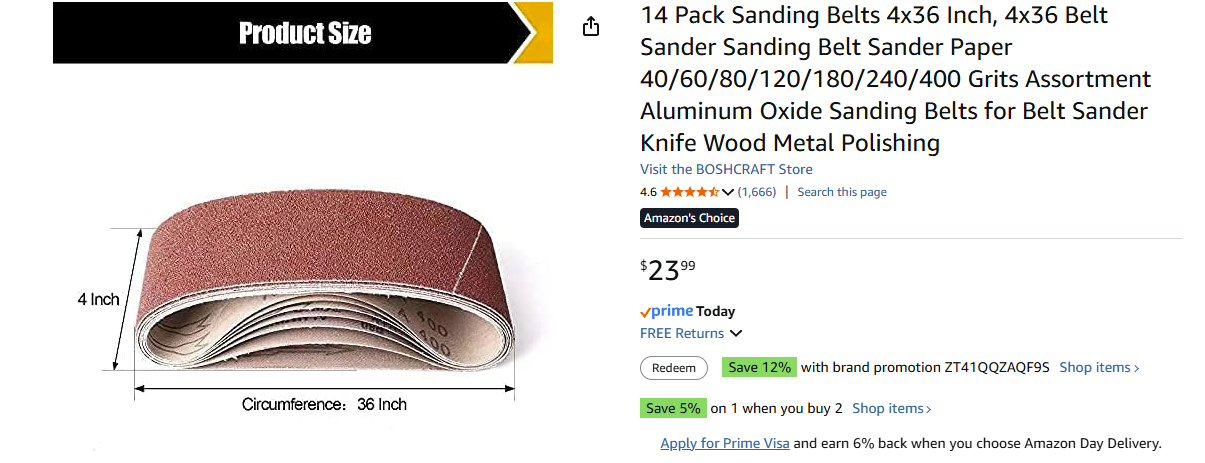Open the rating breakdown chevron next to stars
The height and width of the screenshot is (463, 1205).
(x=728, y=192)
